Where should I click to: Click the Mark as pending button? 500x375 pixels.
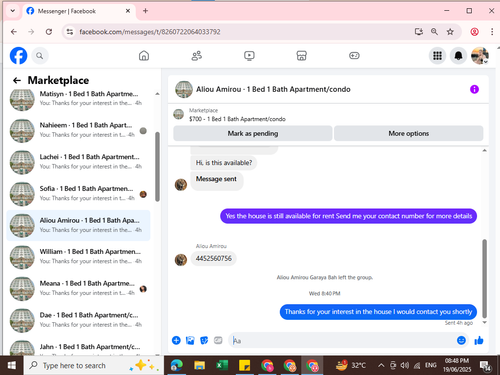(253, 133)
